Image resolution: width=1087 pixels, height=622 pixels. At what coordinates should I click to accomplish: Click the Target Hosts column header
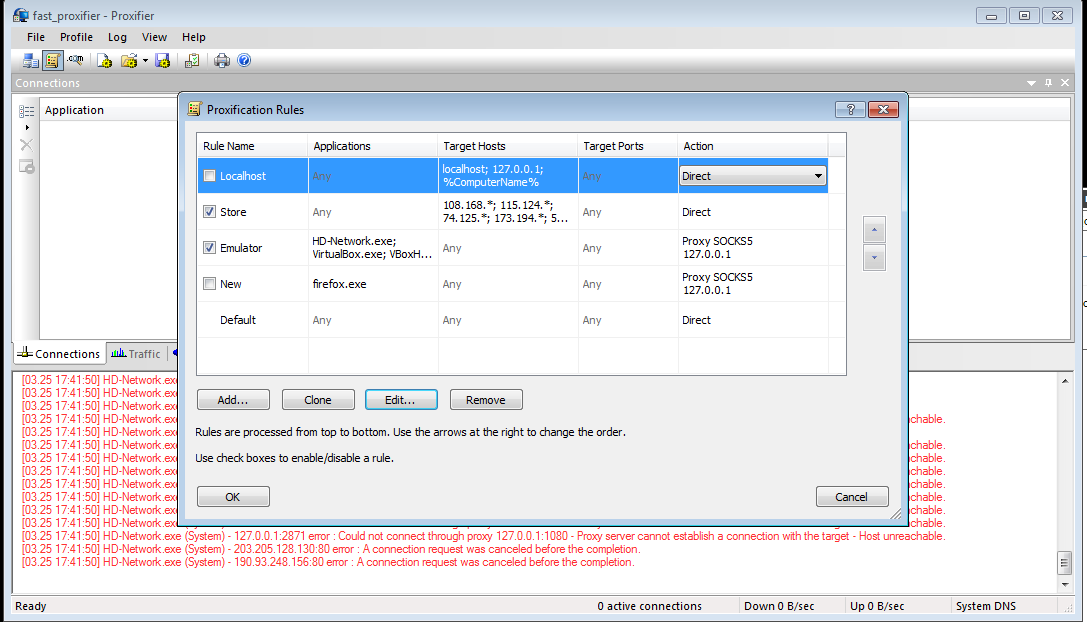click(508, 146)
